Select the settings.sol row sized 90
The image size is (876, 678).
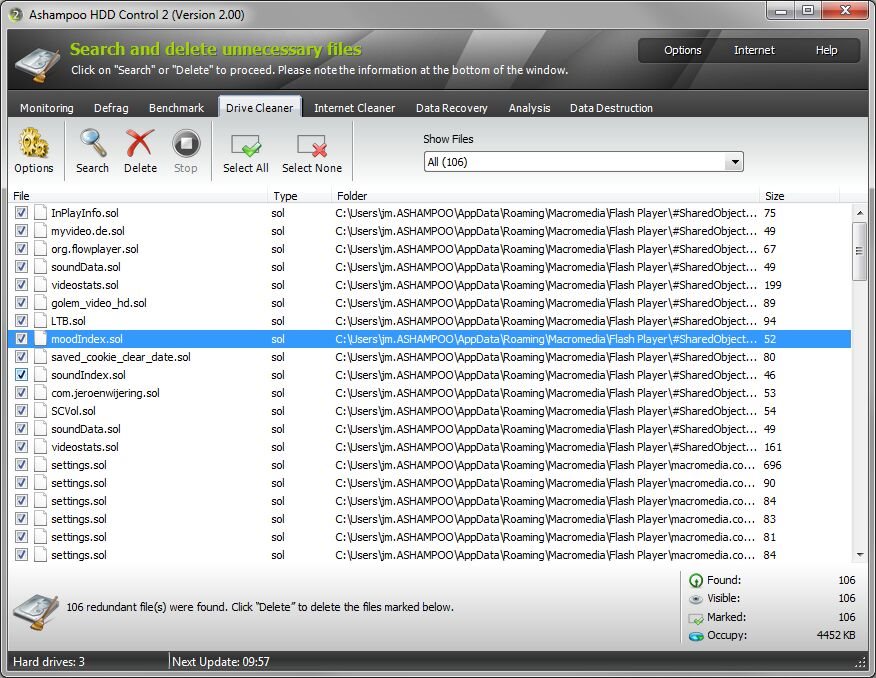pos(430,483)
